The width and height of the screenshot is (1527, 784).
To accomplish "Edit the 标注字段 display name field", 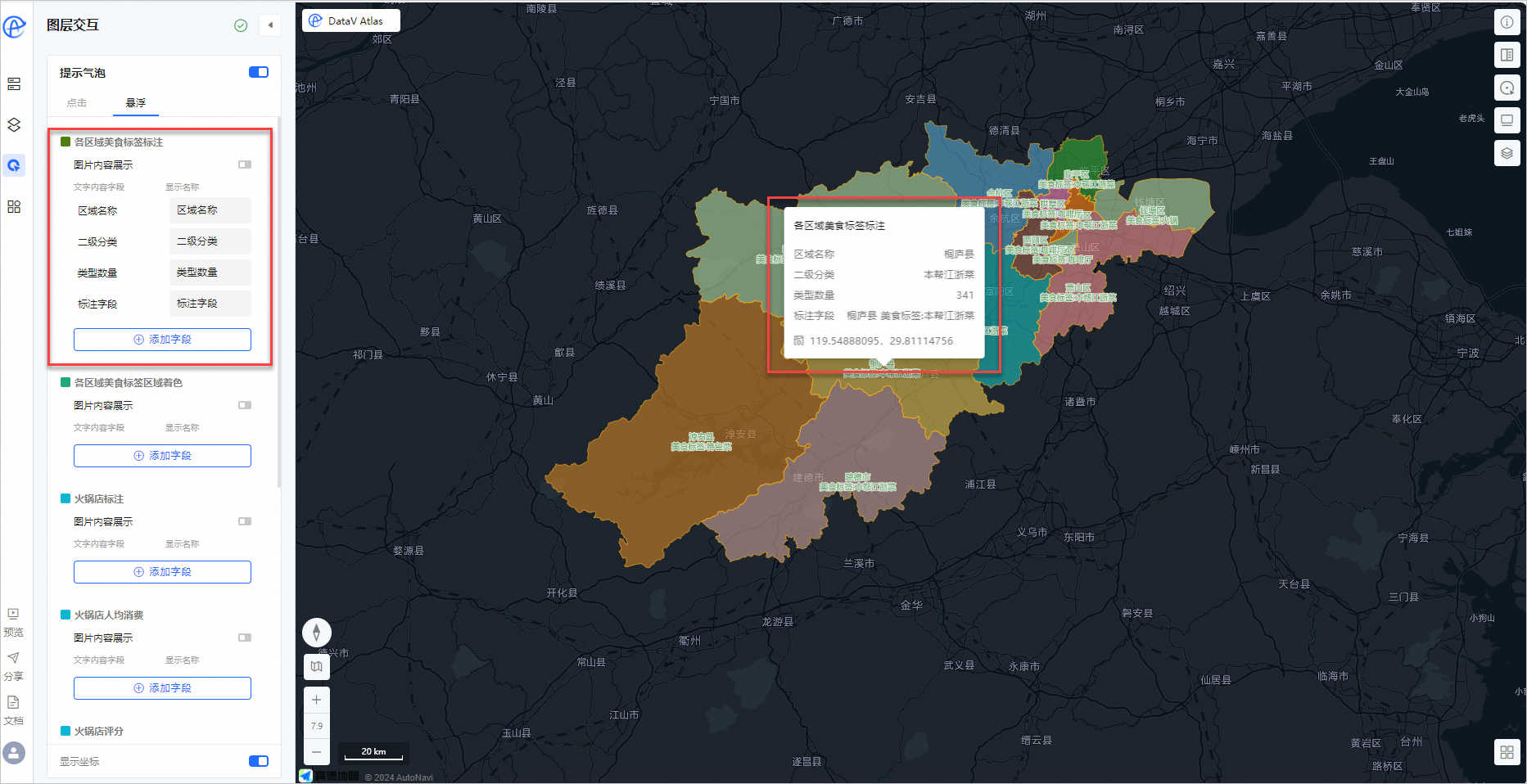I will (210, 304).
